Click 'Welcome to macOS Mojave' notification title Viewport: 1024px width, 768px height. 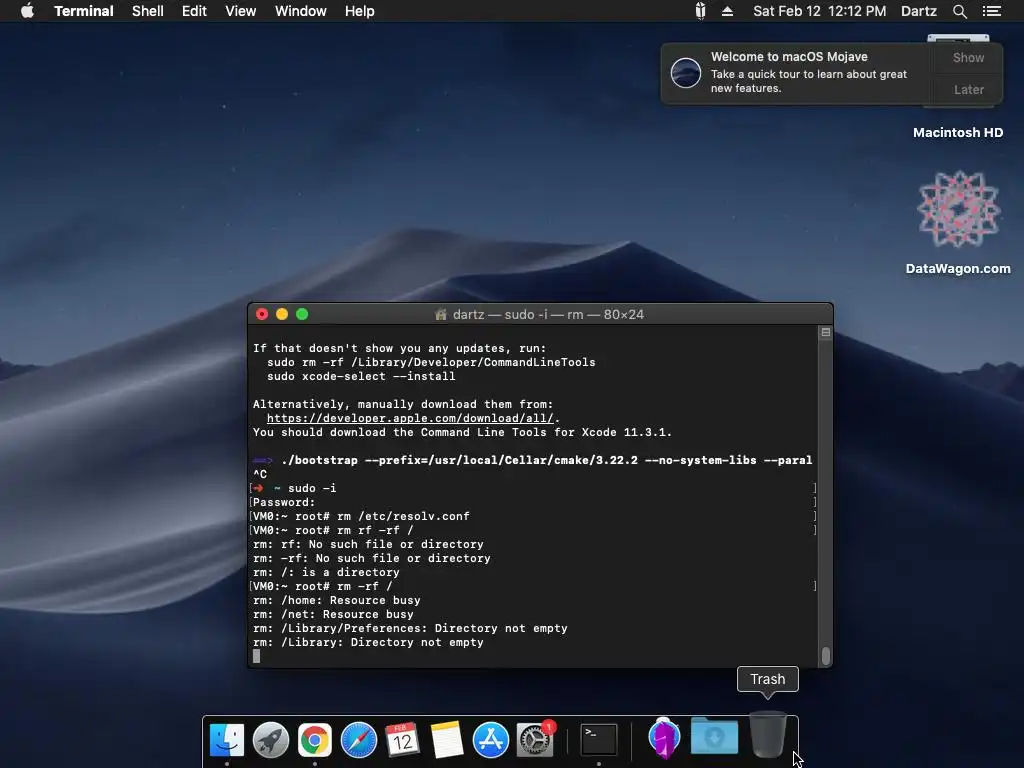coord(789,57)
